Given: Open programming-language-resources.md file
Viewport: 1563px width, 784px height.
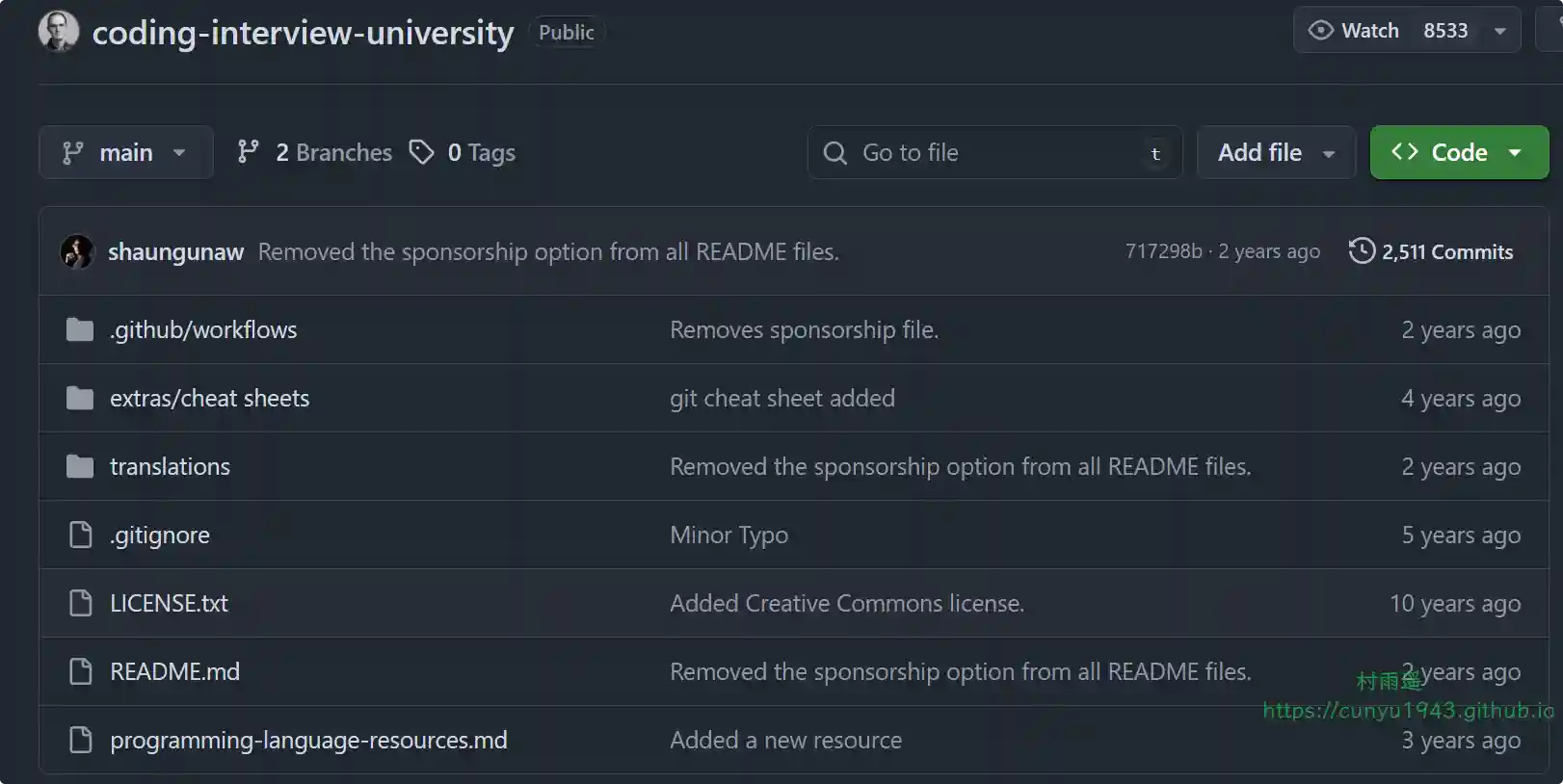Looking at the screenshot, I should [308, 740].
